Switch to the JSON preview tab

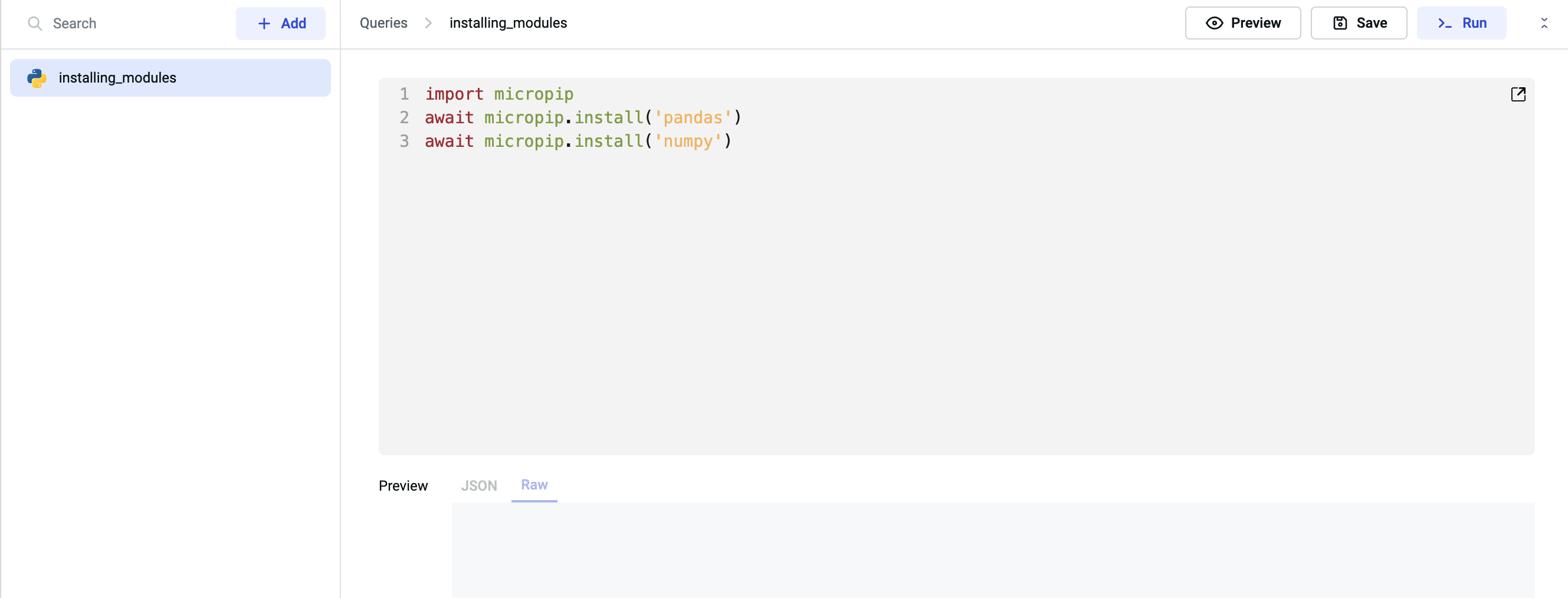pos(478,485)
